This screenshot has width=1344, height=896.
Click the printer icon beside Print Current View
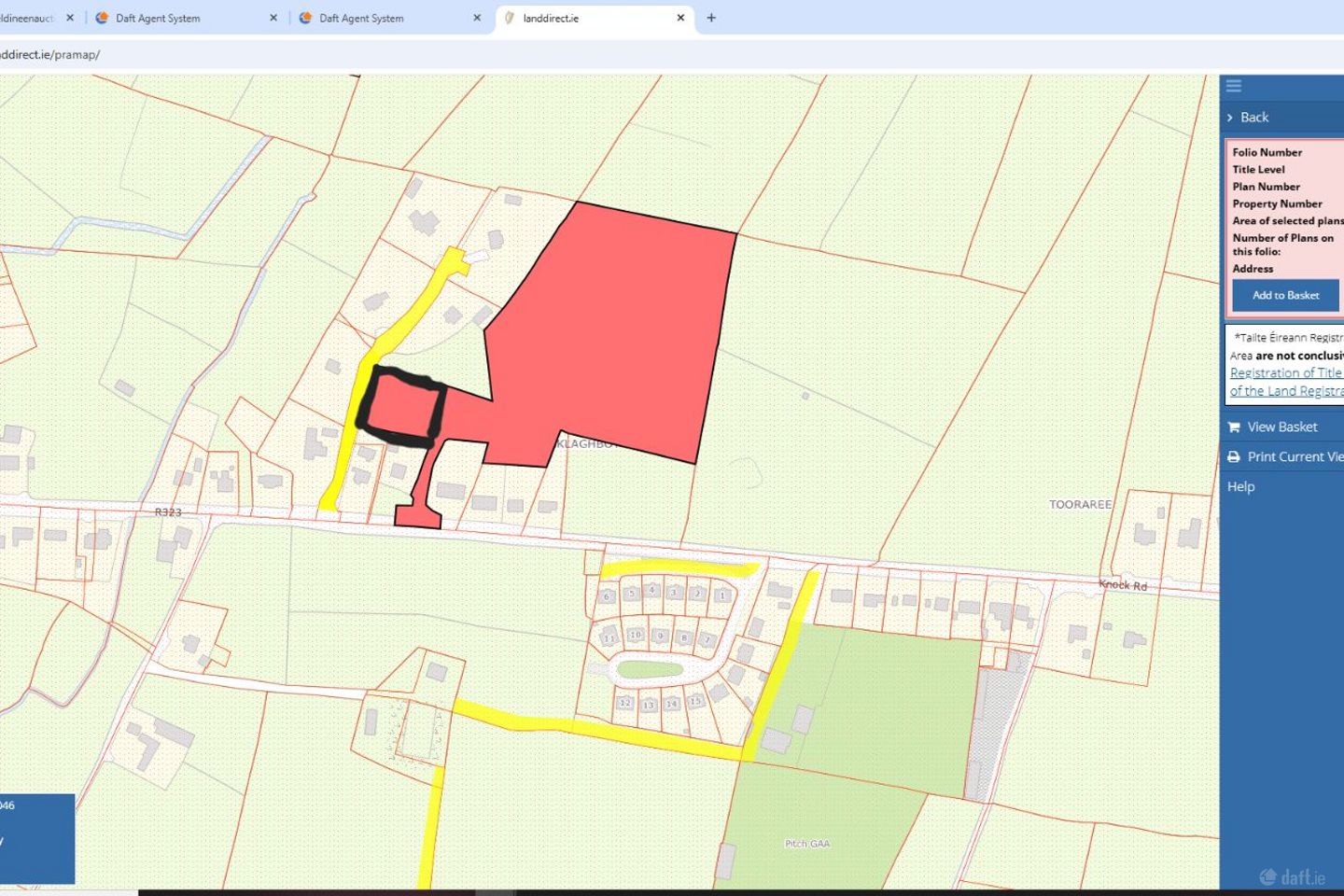pos(1234,457)
